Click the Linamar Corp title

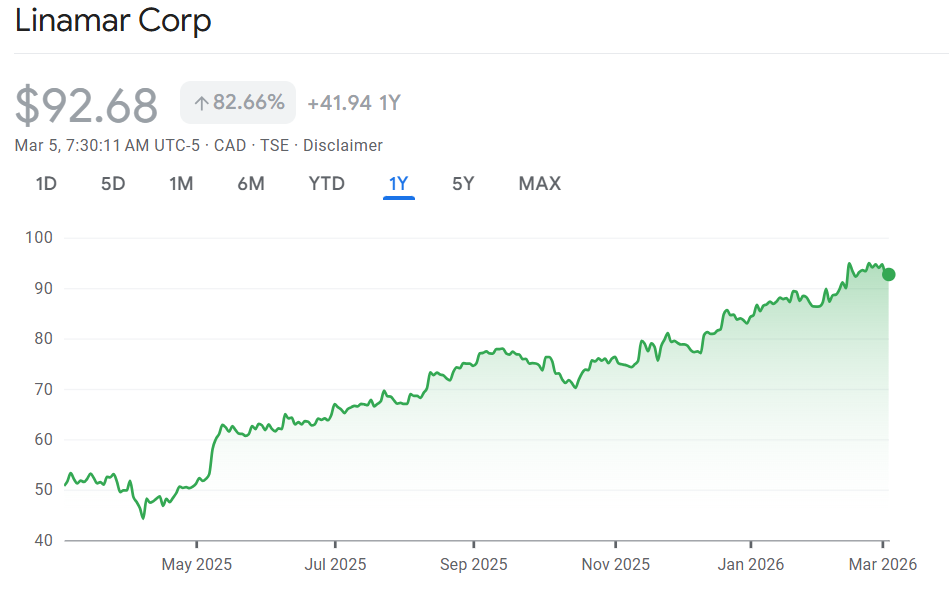[113, 21]
